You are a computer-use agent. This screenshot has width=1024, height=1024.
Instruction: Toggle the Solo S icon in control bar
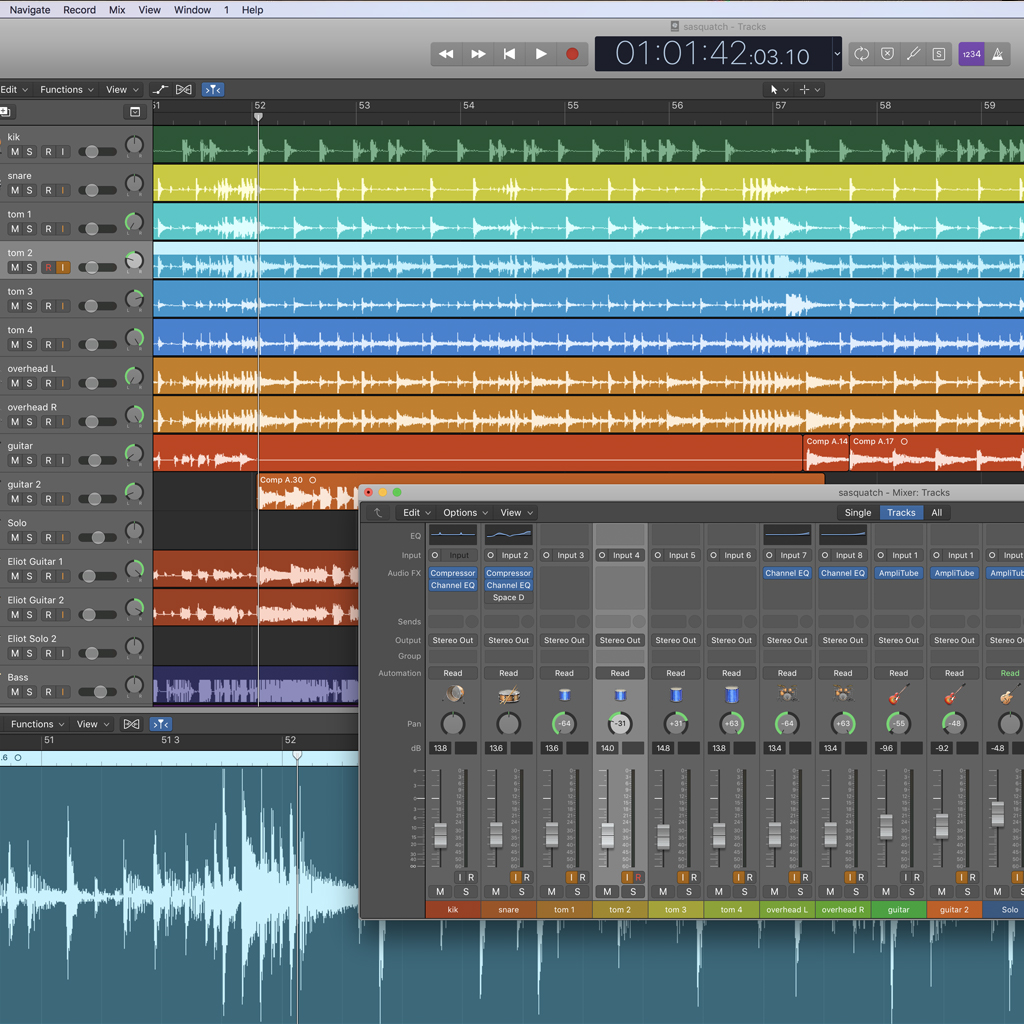(x=938, y=54)
